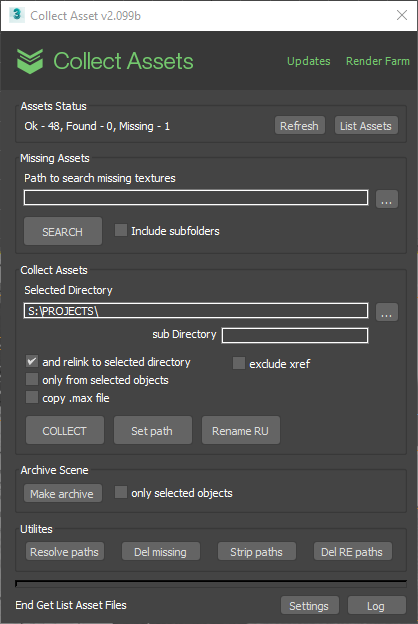Image resolution: width=418 pixels, height=624 pixels.
Task: Focus the sub Directory input field
Action: coord(295,335)
